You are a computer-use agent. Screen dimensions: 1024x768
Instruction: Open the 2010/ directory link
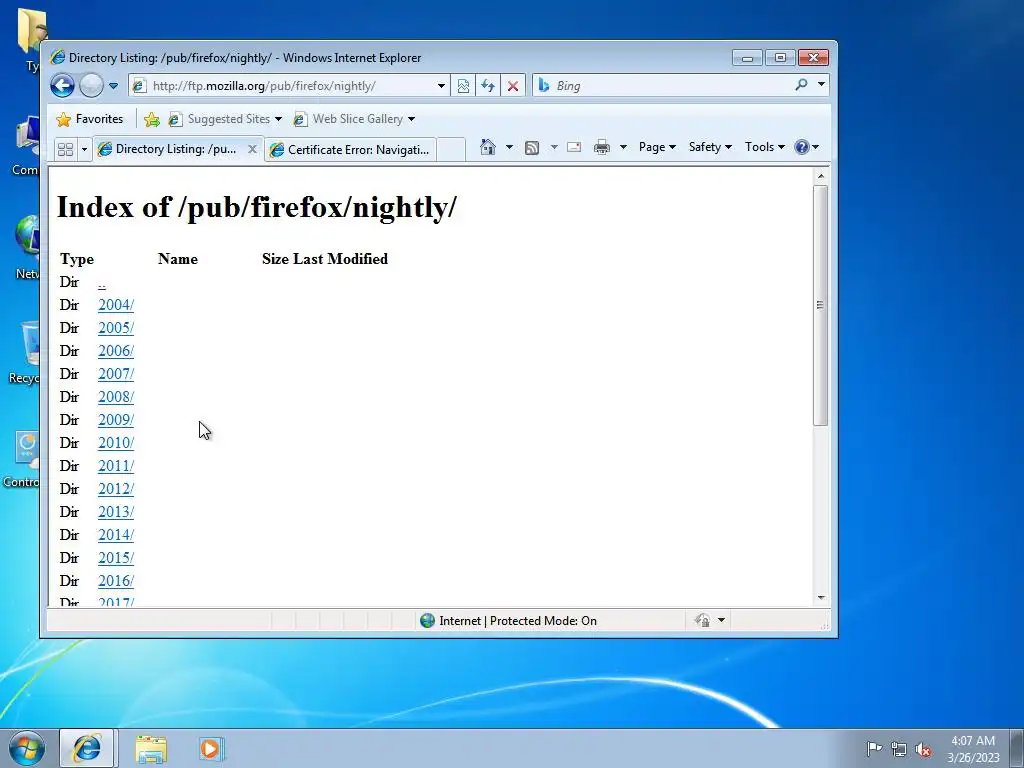[x=116, y=443]
